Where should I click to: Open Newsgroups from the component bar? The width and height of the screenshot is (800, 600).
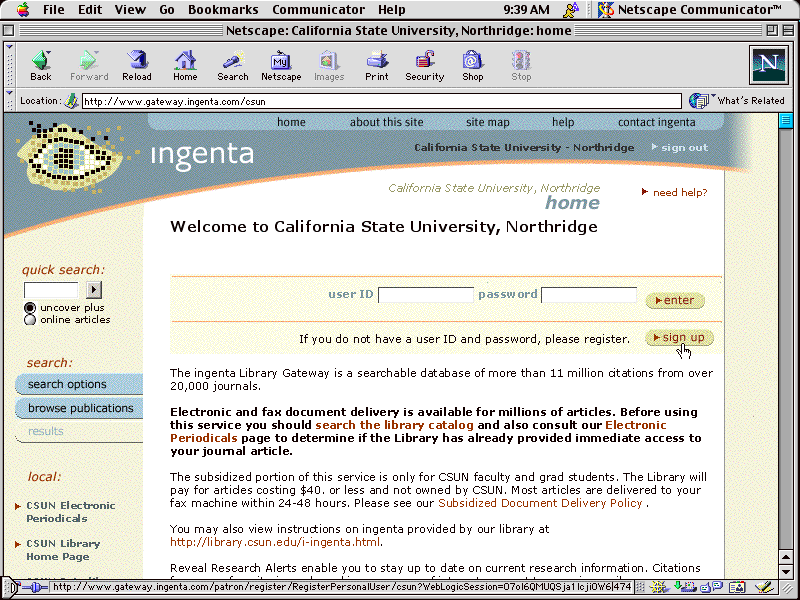click(x=711, y=587)
